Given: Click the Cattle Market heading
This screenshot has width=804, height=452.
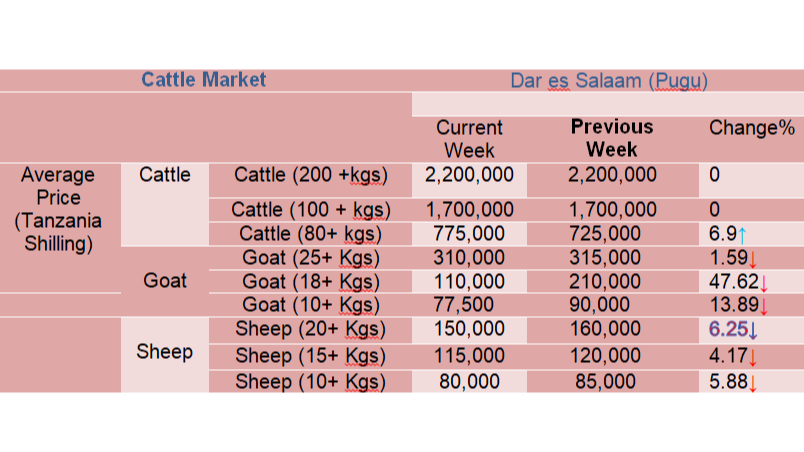Looking at the screenshot, I should point(204,80).
